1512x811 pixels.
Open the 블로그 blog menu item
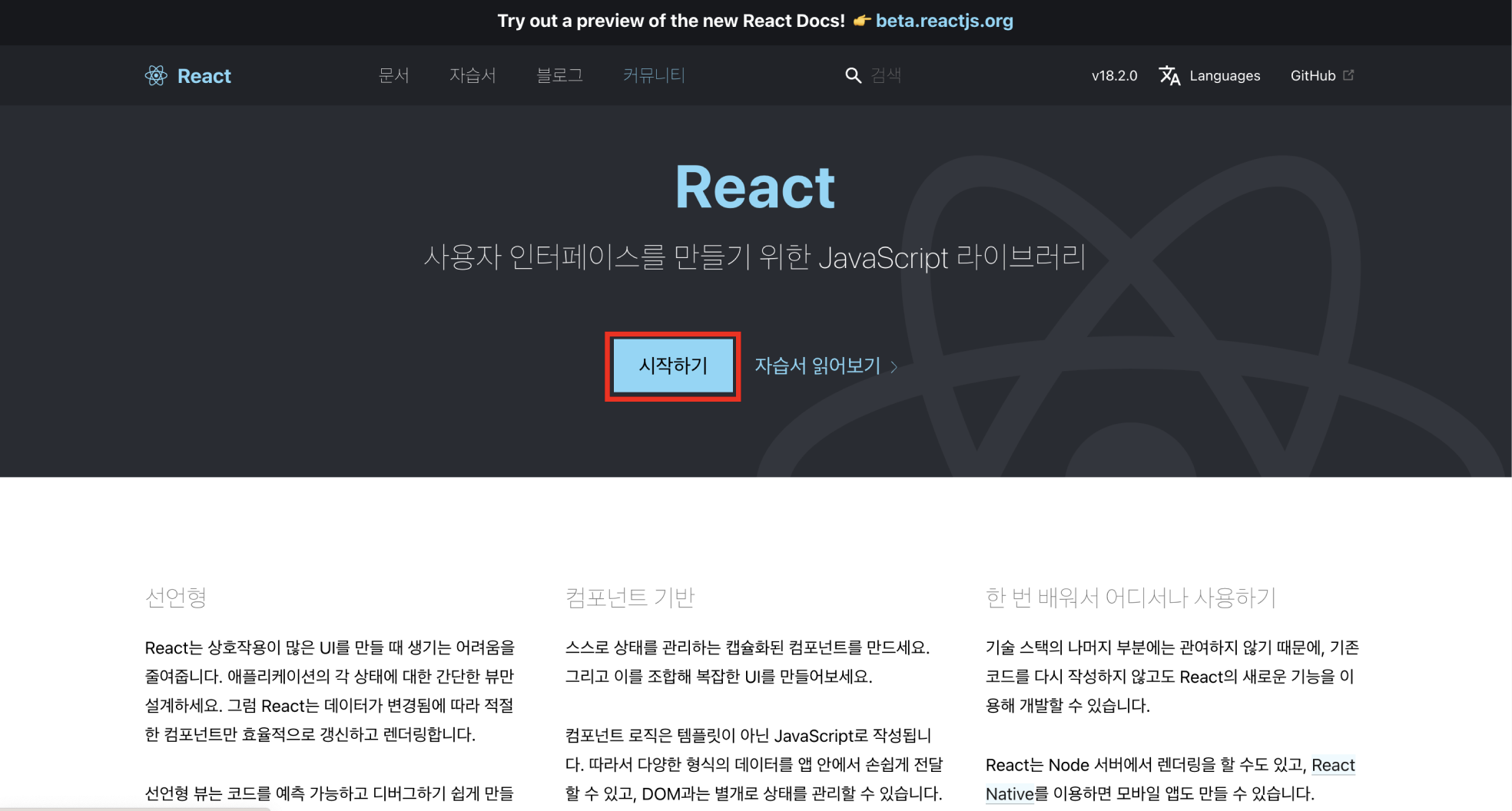pyautogui.click(x=559, y=75)
